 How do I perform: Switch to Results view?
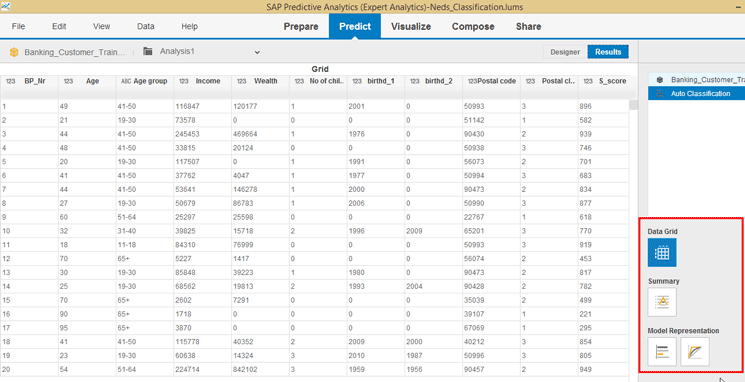608,52
